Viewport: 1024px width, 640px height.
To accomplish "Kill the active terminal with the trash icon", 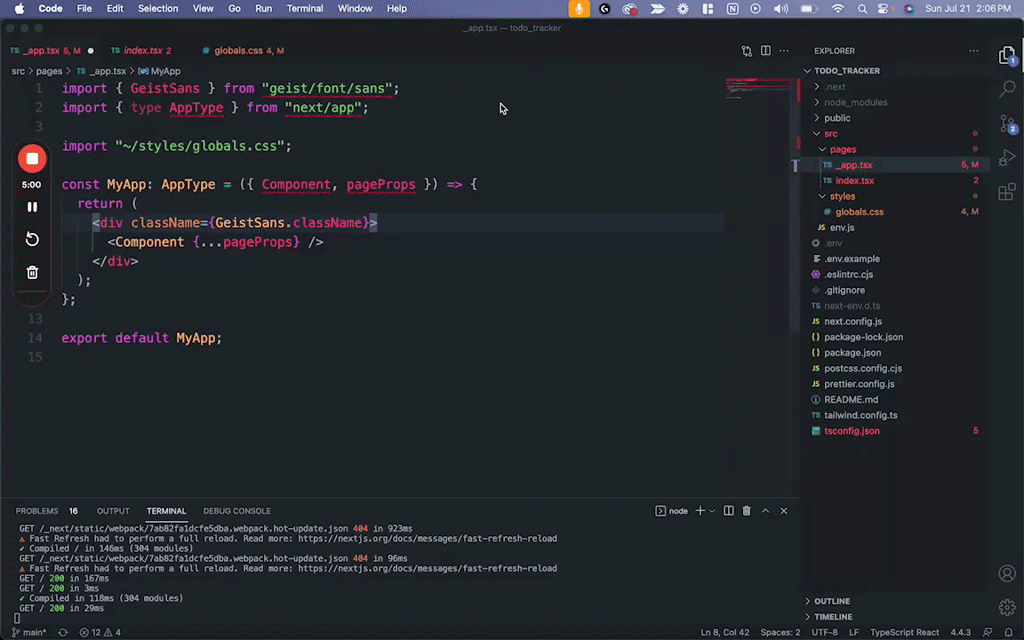I will point(746,510).
